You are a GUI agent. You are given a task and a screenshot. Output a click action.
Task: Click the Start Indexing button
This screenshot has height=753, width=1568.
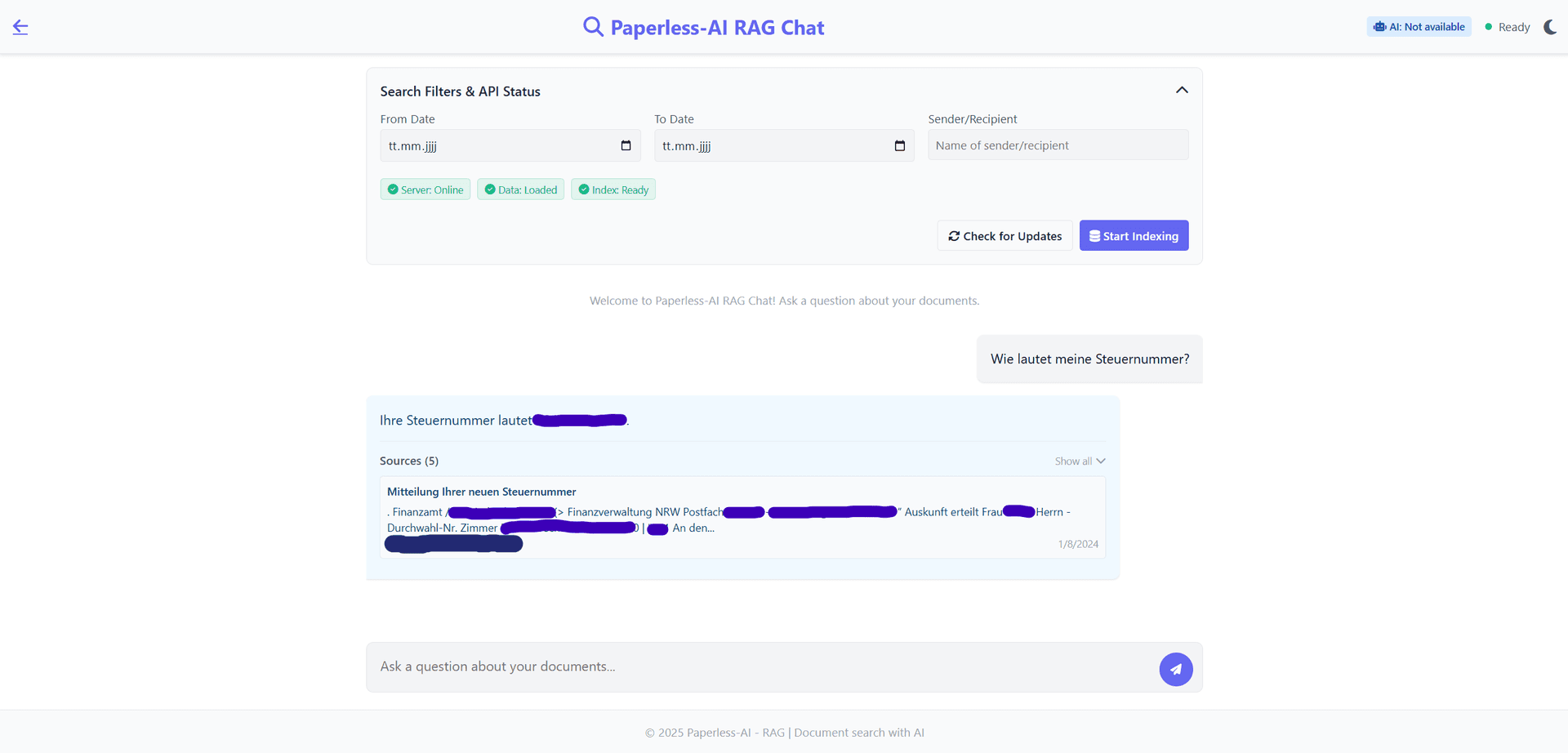(1134, 236)
